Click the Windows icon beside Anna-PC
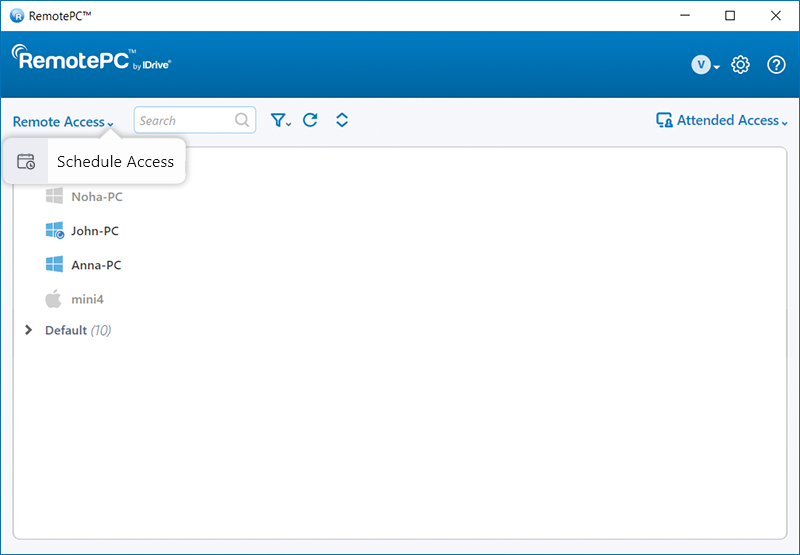This screenshot has height=555, width=800. [54, 265]
